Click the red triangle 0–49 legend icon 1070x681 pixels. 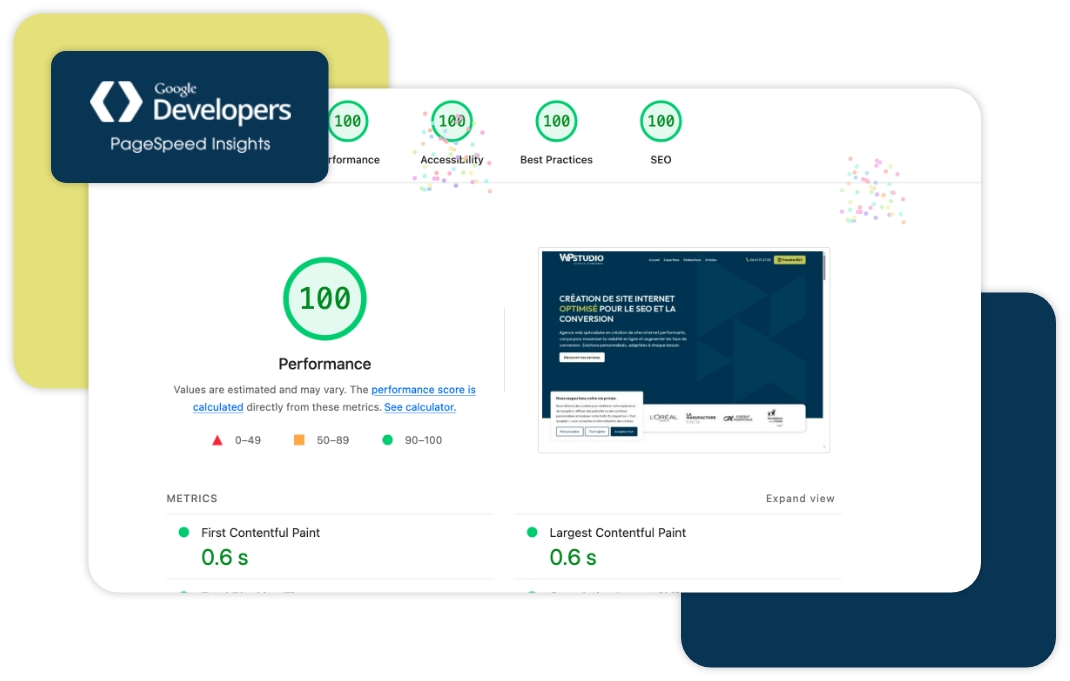tap(217, 440)
